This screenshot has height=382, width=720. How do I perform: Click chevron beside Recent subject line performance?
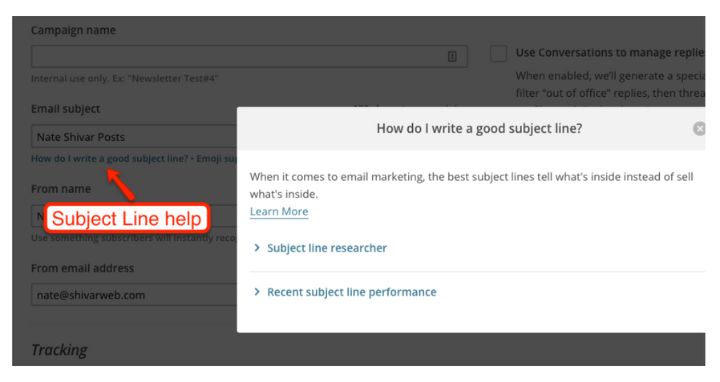[257, 292]
